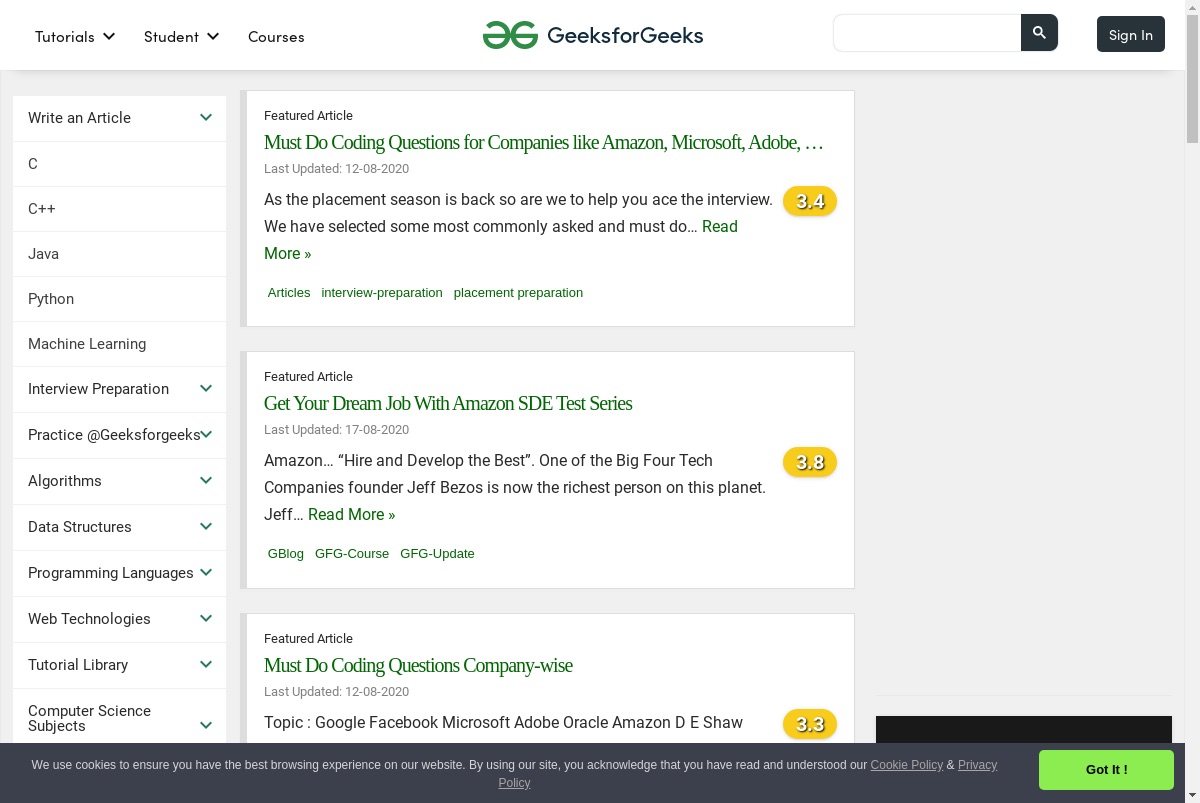Image resolution: width=1200 pixels, height=803 pixels.
Task: Click the 'Featured Article' label above Amazon SDE title
Action: point(308,377)
